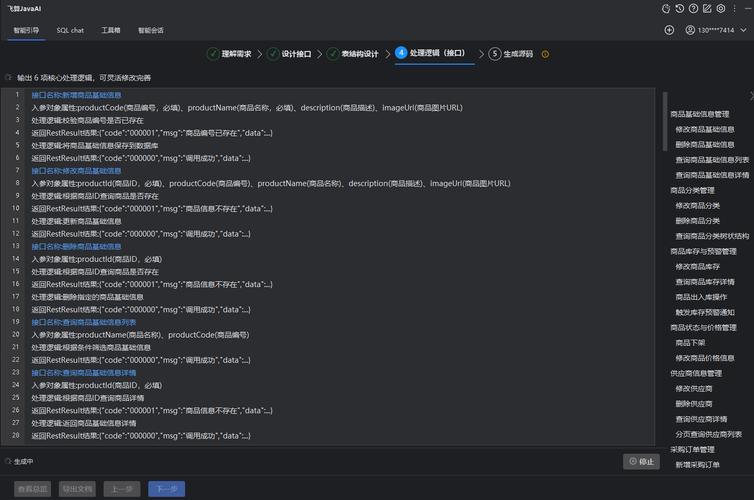Select 商品库存与预警管理 in the outline
Viewport: 754px width, 500px height.
click(x=704, y=251)
